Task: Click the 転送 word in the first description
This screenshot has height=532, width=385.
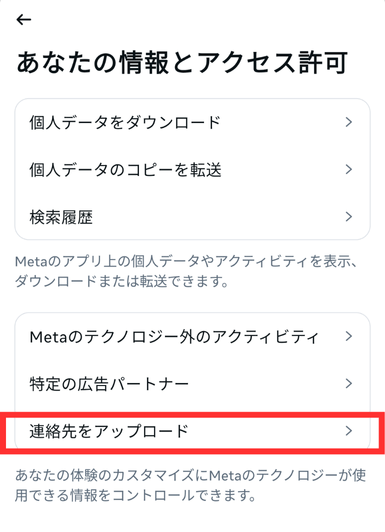Action: (x=153, y=281)
